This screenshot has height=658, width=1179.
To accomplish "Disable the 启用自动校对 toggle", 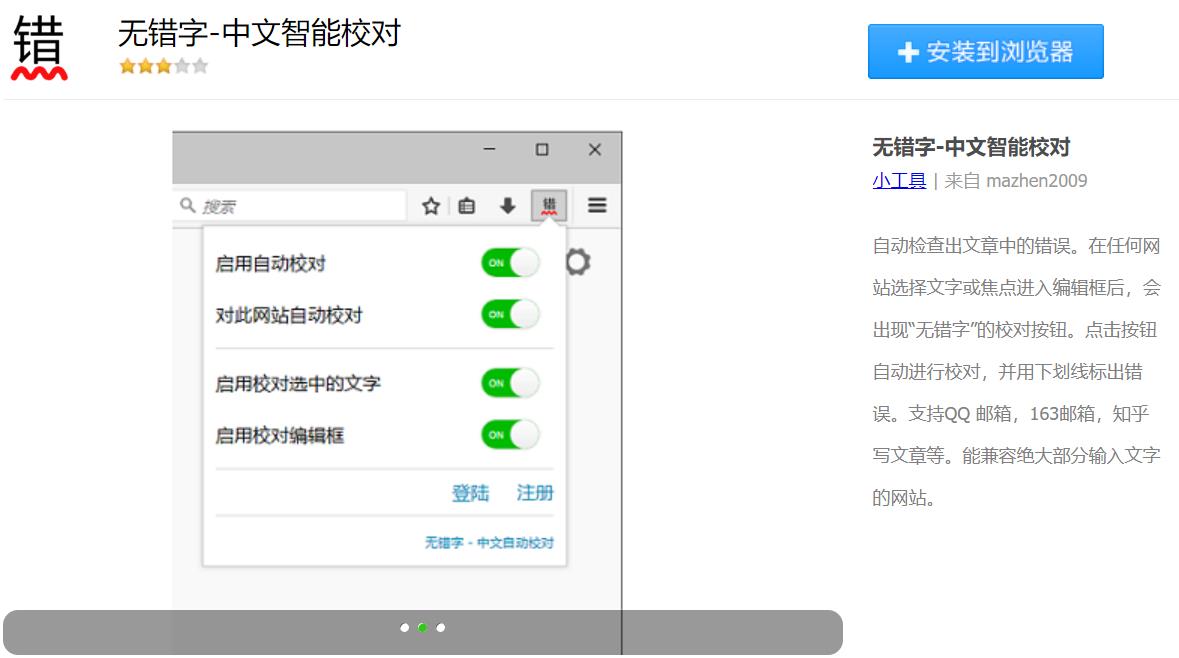I will tap(510, 261).
